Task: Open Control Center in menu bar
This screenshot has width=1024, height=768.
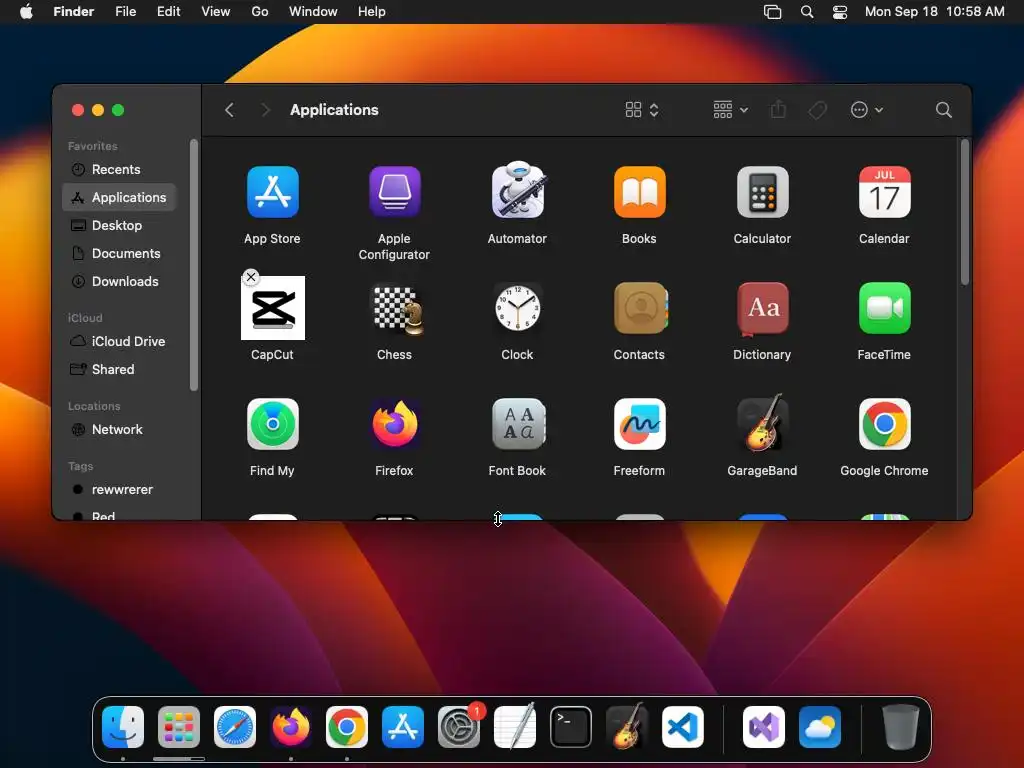Action: point(840,12)
